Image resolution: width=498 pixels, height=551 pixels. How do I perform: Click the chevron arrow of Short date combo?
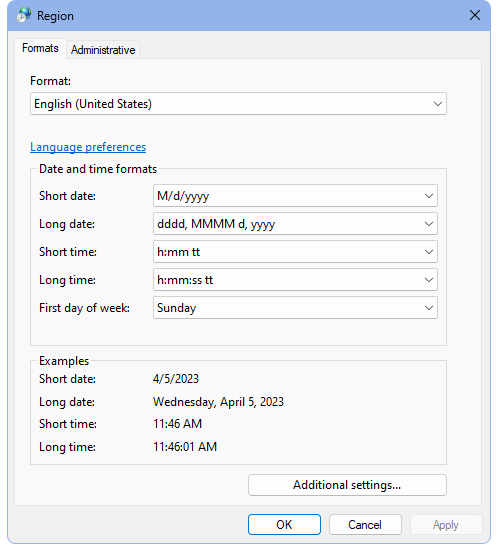[428, 196]
